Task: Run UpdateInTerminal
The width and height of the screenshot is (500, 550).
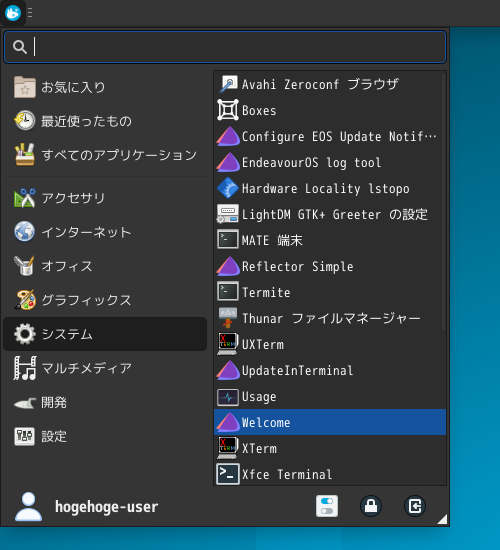Action: click(x=330, y=370)
